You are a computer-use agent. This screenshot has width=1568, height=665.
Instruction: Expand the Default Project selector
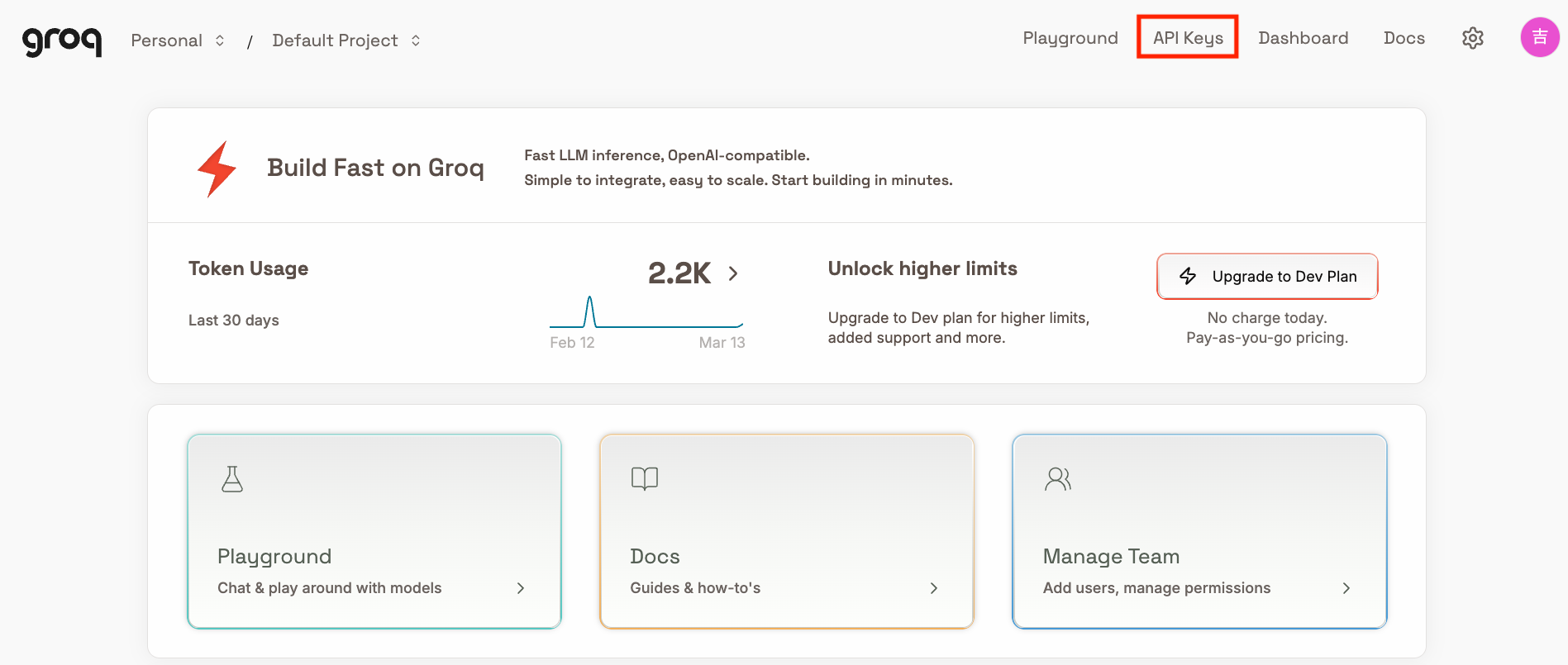tap(346, 40)
